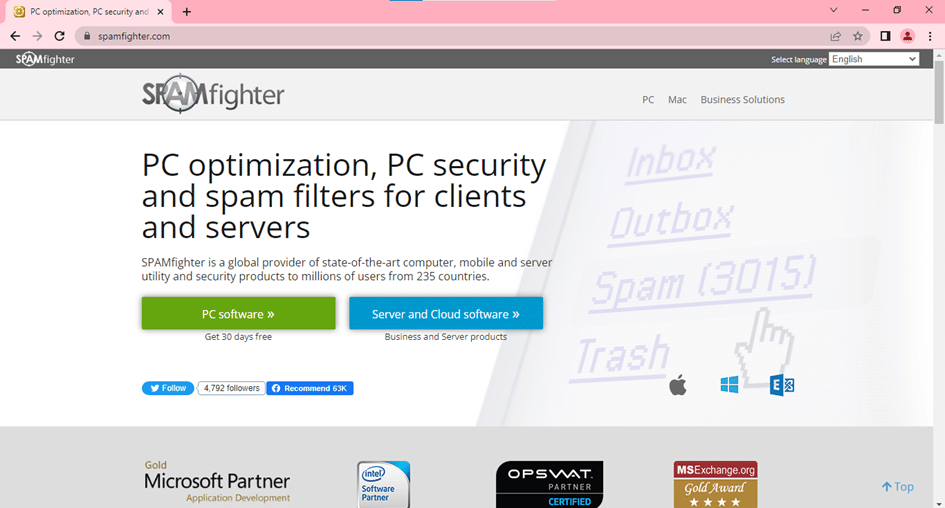The width and height of the screenshot is (945, 508).
Task: Click the small SPAMfighter logo in top bar
Action: 45,59
